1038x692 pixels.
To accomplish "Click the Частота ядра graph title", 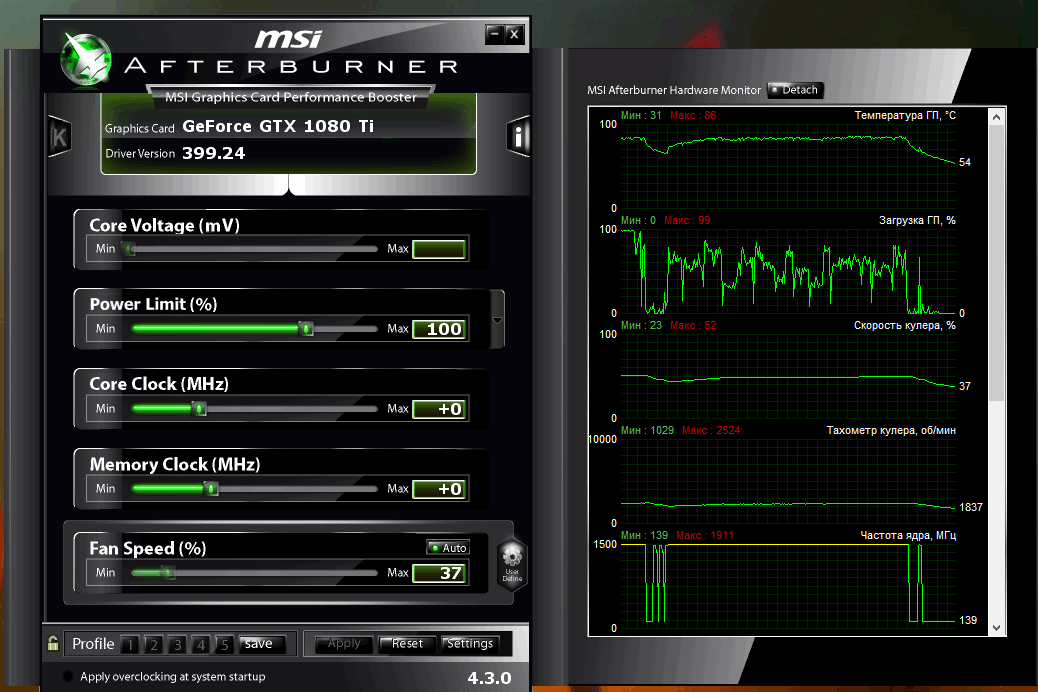I will [x=908, y=535].
